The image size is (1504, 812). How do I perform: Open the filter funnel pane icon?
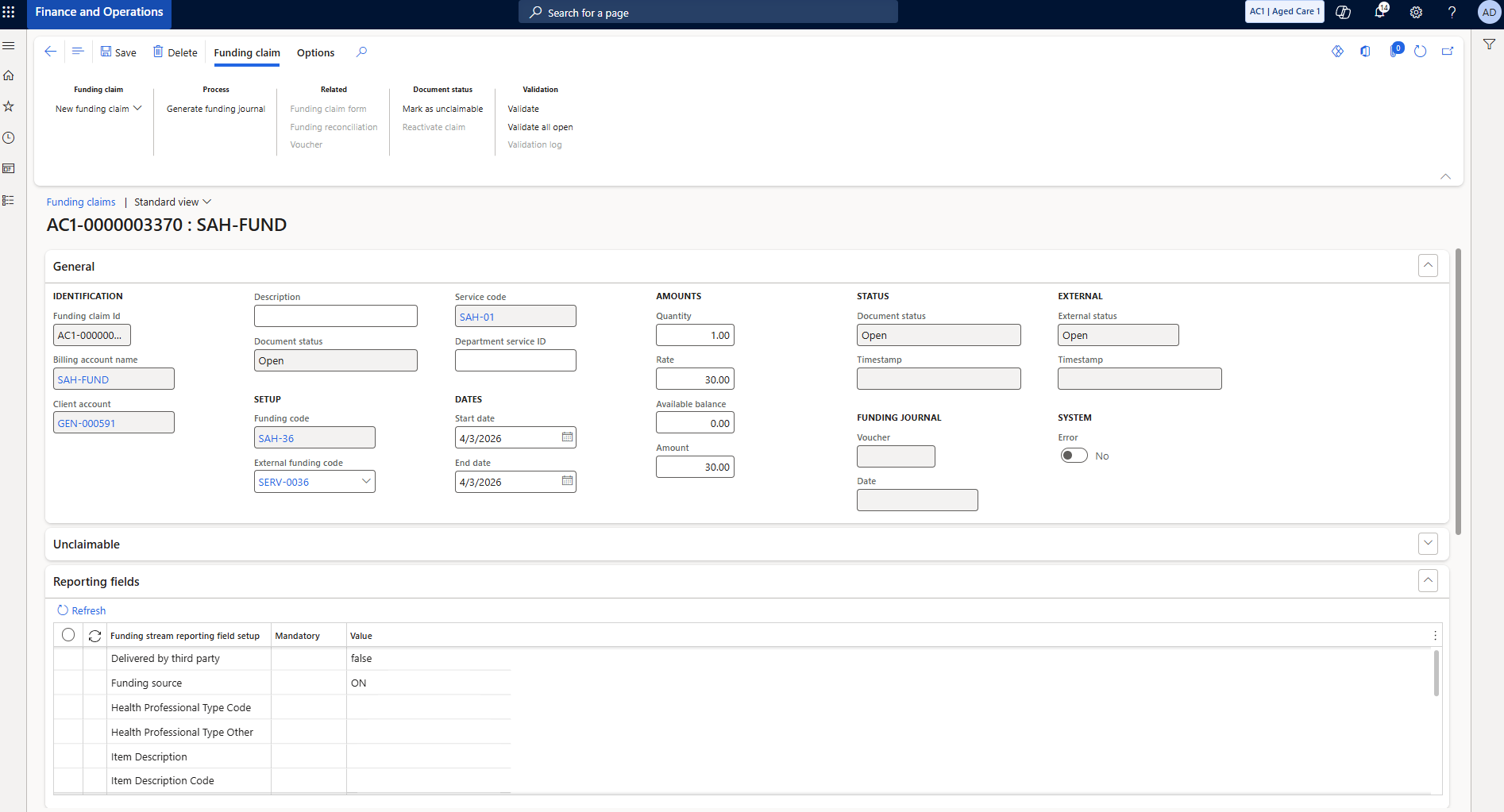click(1490, 44)
